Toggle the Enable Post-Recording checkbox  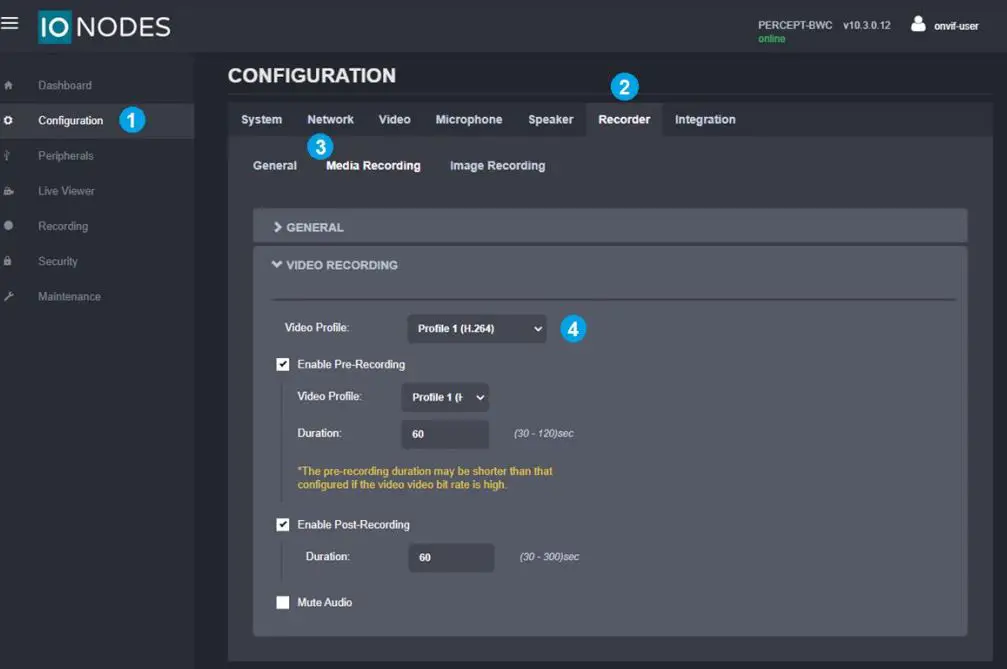tap(283, 525)
